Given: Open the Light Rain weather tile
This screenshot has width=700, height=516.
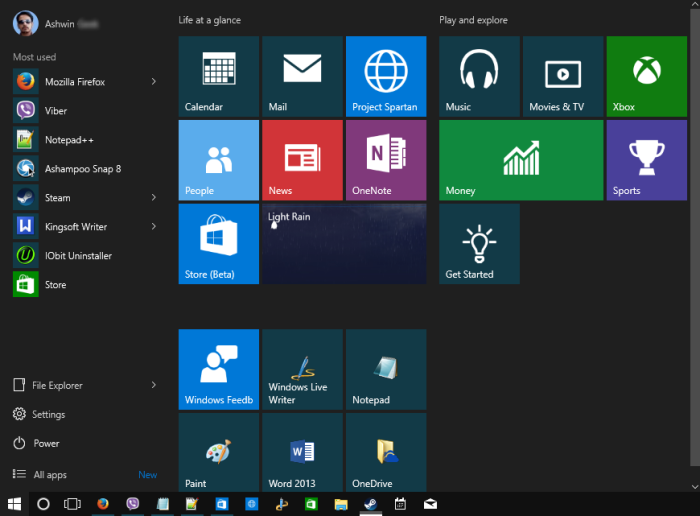Looking at the screenshot, I should click(x=344, y=244).
